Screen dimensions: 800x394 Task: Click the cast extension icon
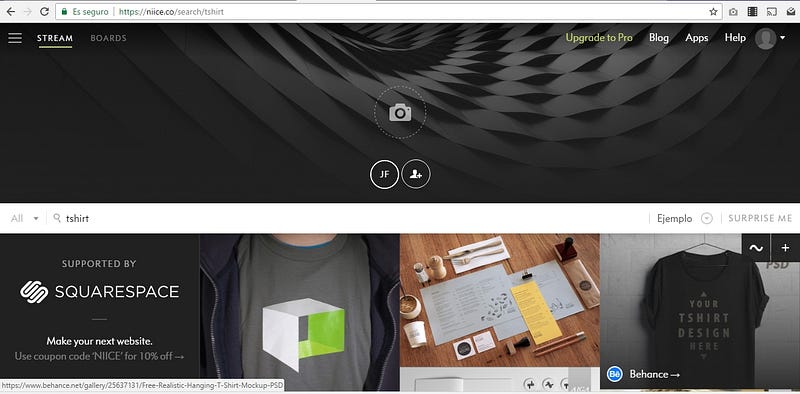click(x=771, y=11)
